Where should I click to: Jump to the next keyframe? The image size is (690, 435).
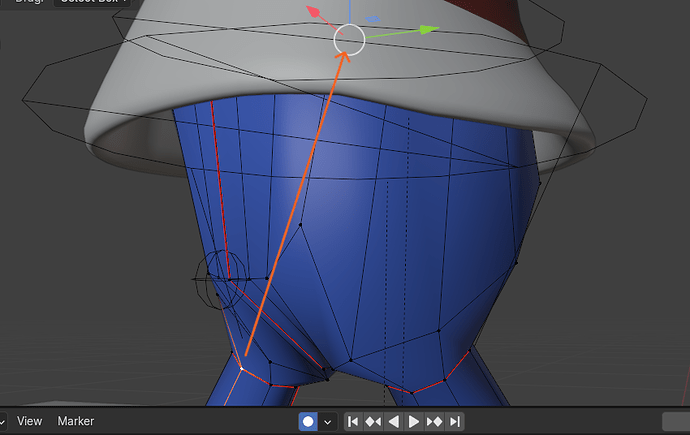(434, 422)
